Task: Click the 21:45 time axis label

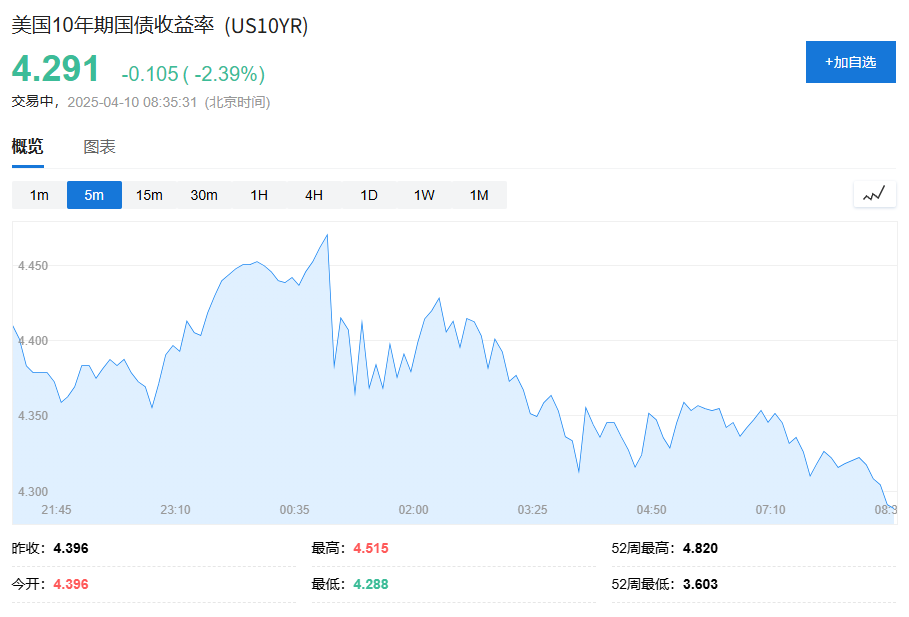Action: click(x=56, y=510)
